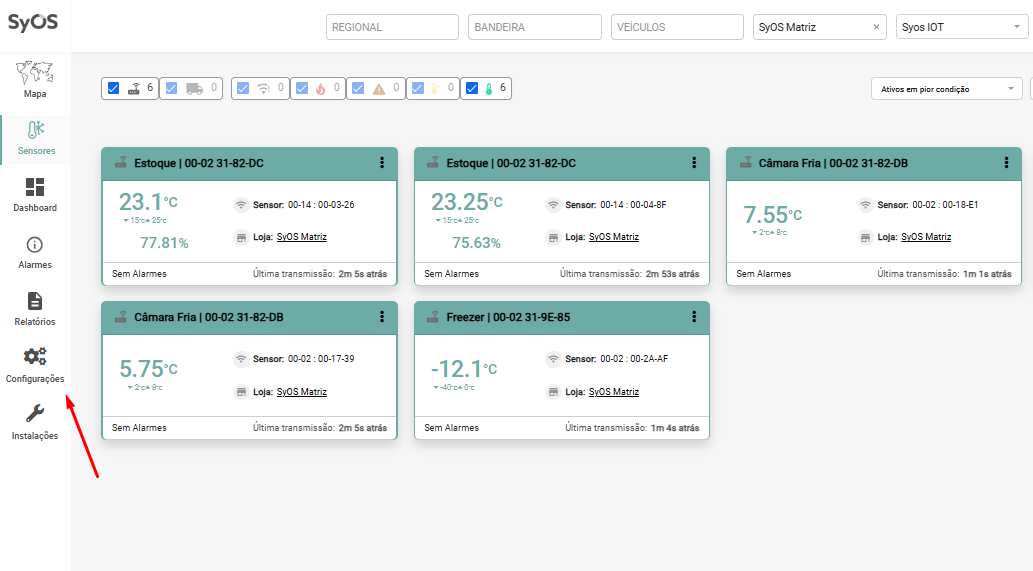
Task: Go to Alarmes in the sidebar
Action: click(35, 251)
